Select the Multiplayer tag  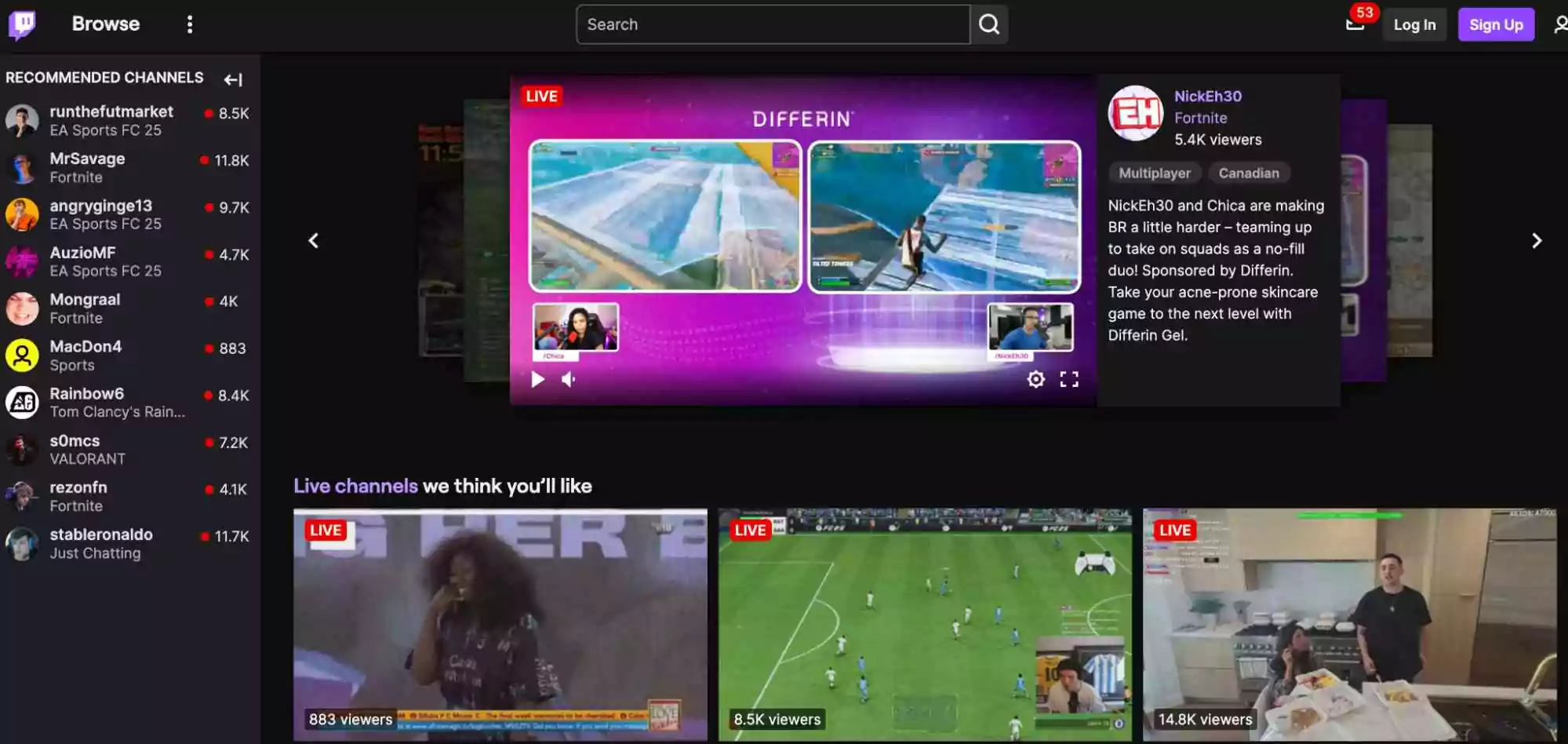1154,173
